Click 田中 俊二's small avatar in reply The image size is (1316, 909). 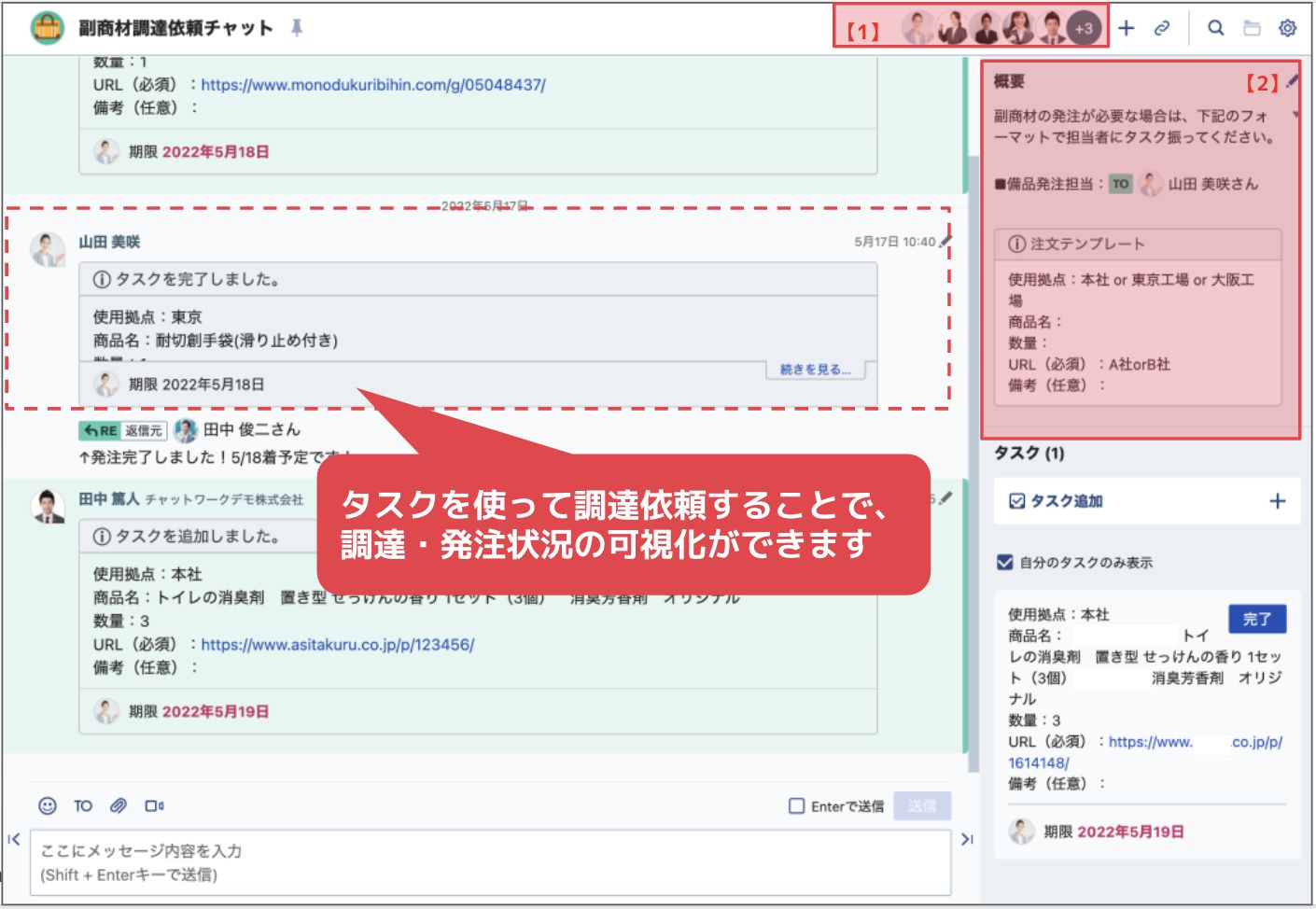pos(186,430)
